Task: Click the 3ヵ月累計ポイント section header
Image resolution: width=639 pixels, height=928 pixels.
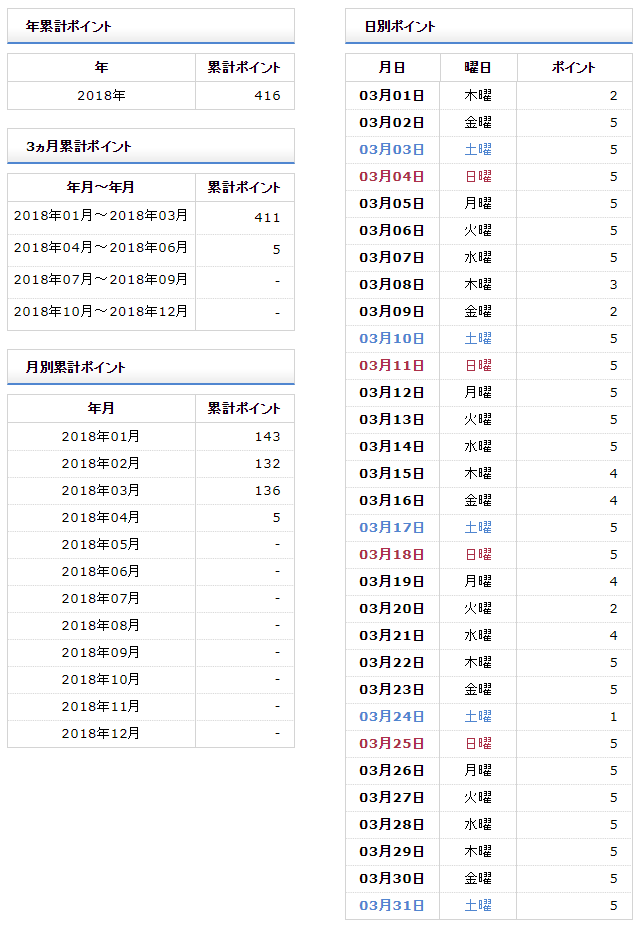Action: coord(150,146)
